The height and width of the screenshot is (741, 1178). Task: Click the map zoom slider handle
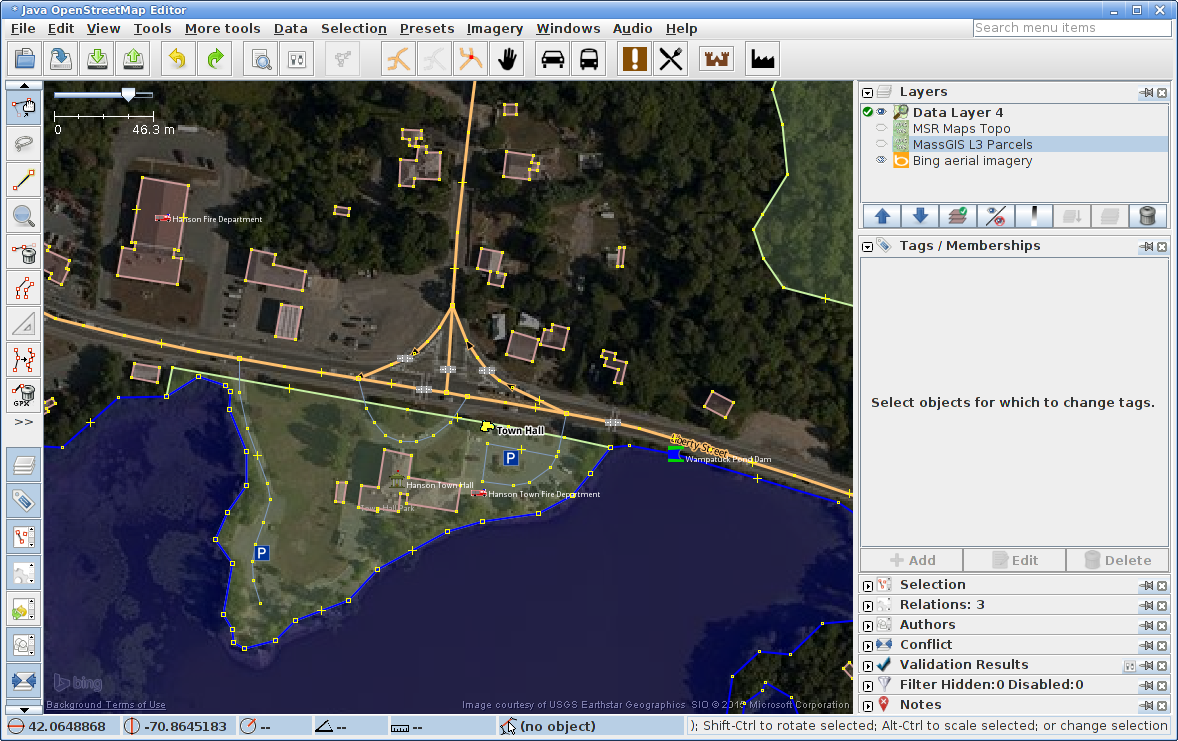[128, 94]
